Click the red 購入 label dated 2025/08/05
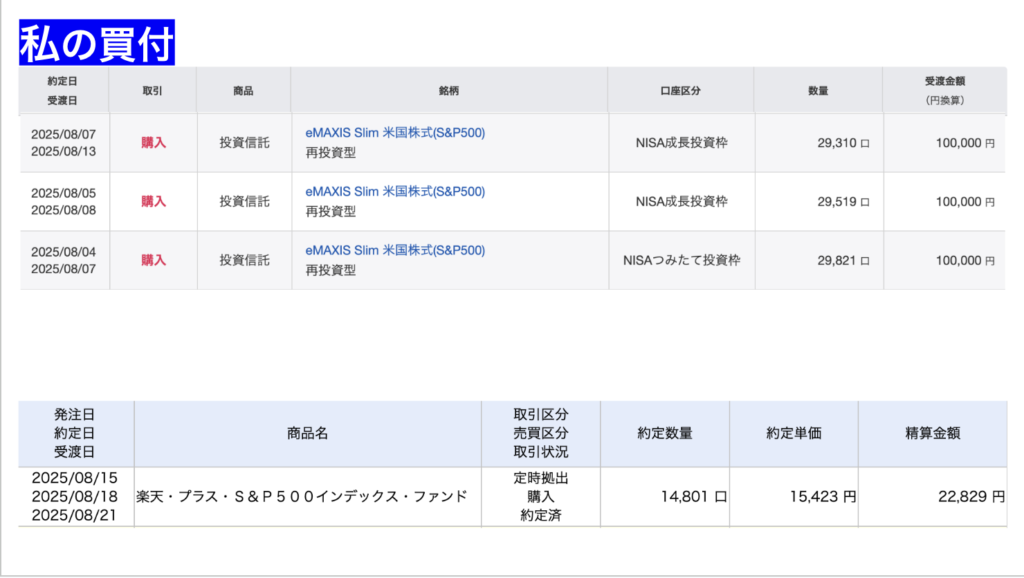This screenshot has width=1024, height=578. coord(153,202)
